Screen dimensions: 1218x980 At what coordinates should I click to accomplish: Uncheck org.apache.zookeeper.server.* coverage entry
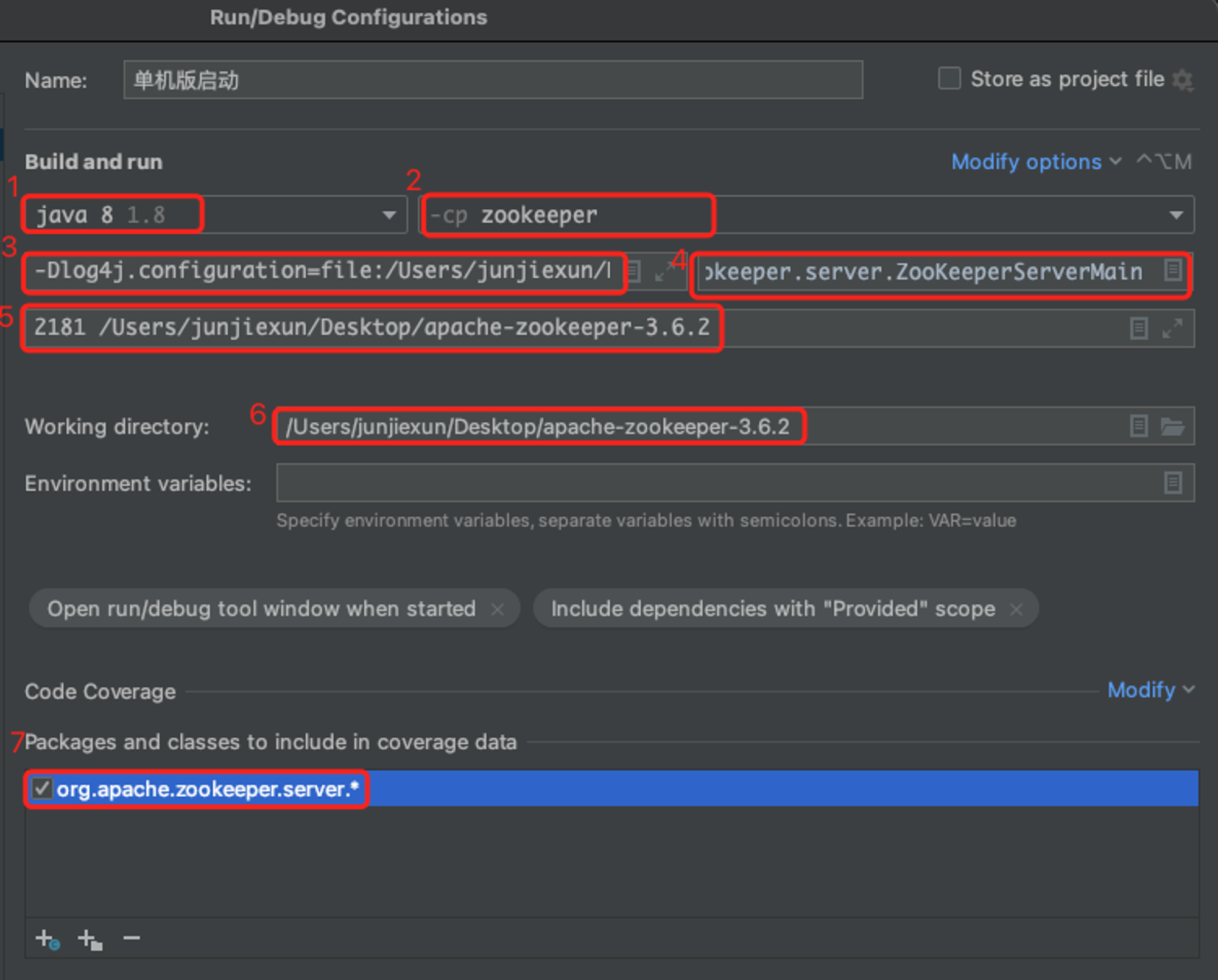point(41,789)
